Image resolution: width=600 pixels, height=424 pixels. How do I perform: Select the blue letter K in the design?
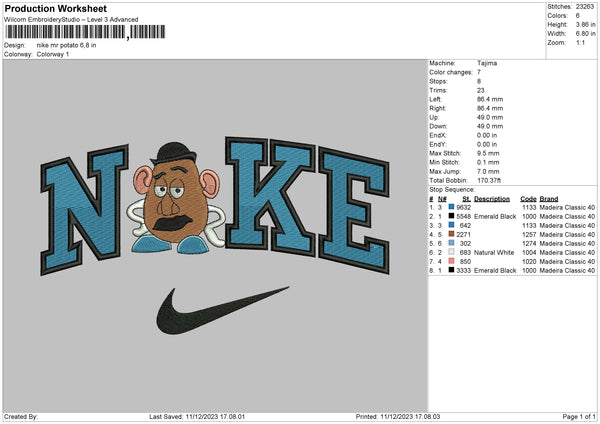[x=270, y=196]
